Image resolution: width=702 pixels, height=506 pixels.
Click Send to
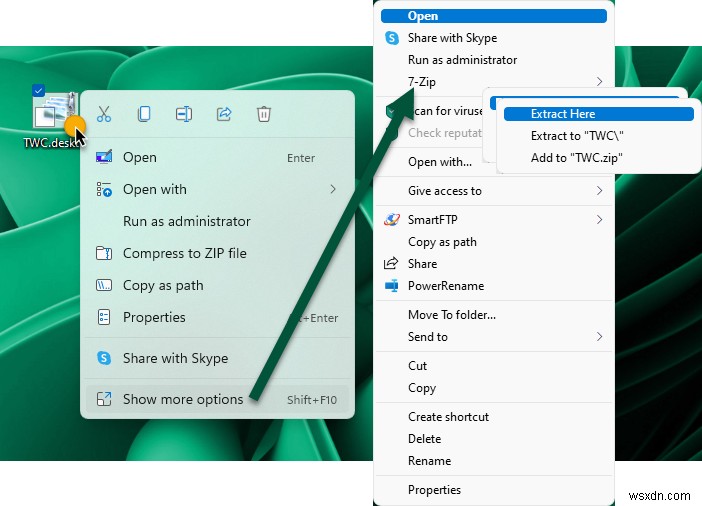tap(494, 337)
